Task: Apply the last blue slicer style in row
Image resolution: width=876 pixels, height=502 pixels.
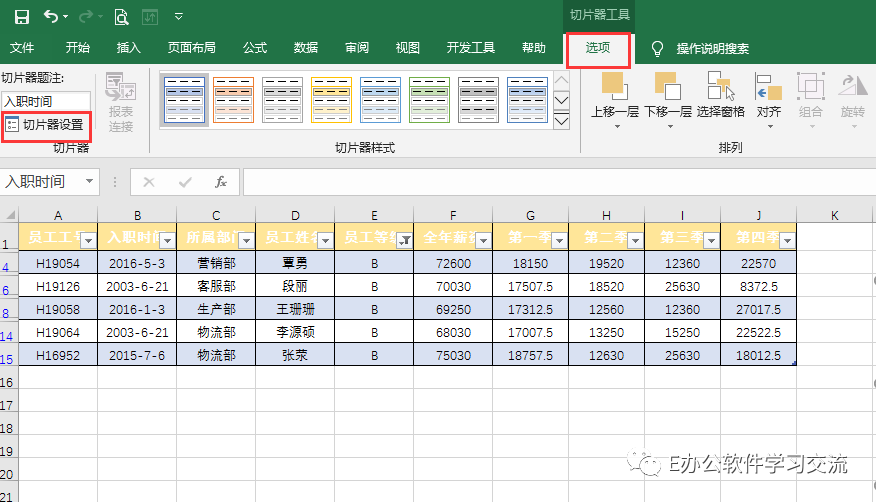Action: point(527,100)
